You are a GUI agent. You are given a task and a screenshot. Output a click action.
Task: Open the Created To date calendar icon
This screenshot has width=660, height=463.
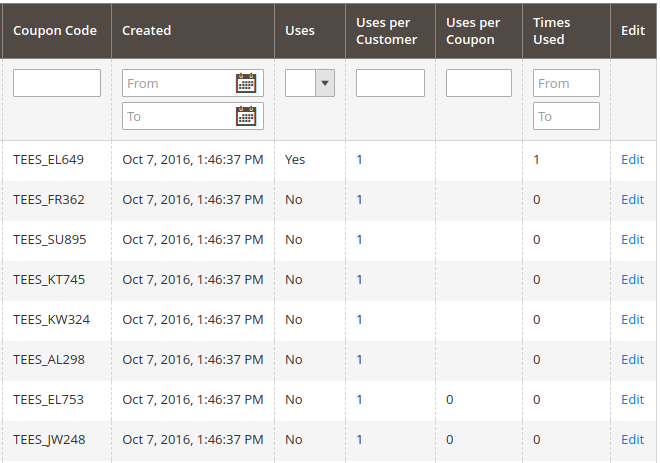tap(246, 116)
